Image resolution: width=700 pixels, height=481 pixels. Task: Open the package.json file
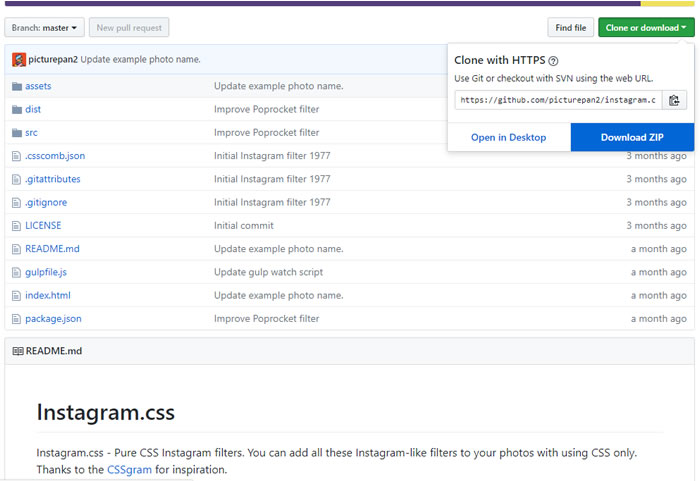click(x=53, y=318)
